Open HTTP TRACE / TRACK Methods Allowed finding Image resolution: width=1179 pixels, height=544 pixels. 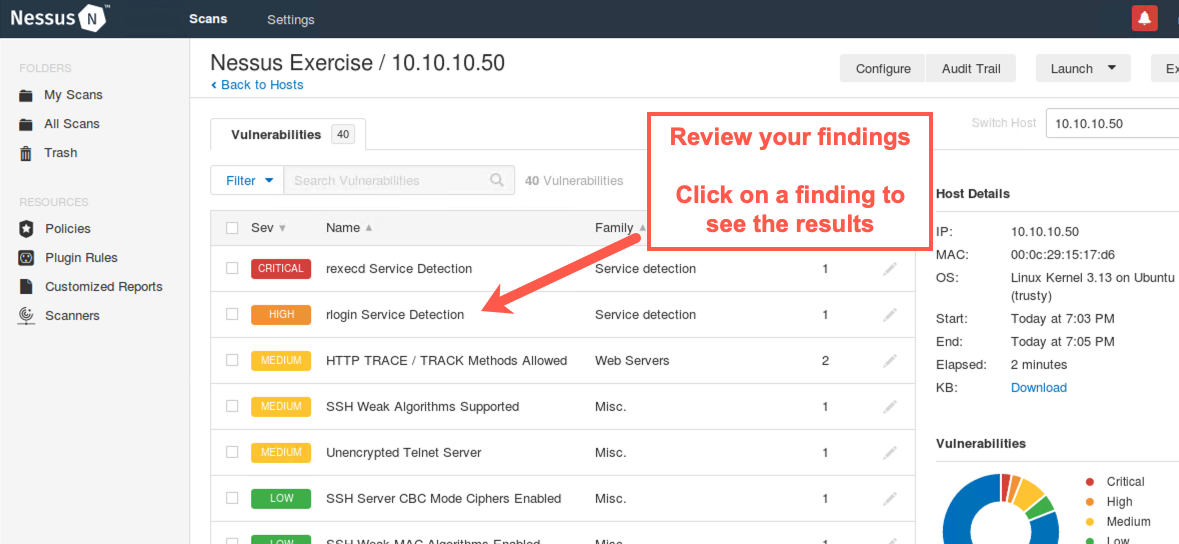447,361
